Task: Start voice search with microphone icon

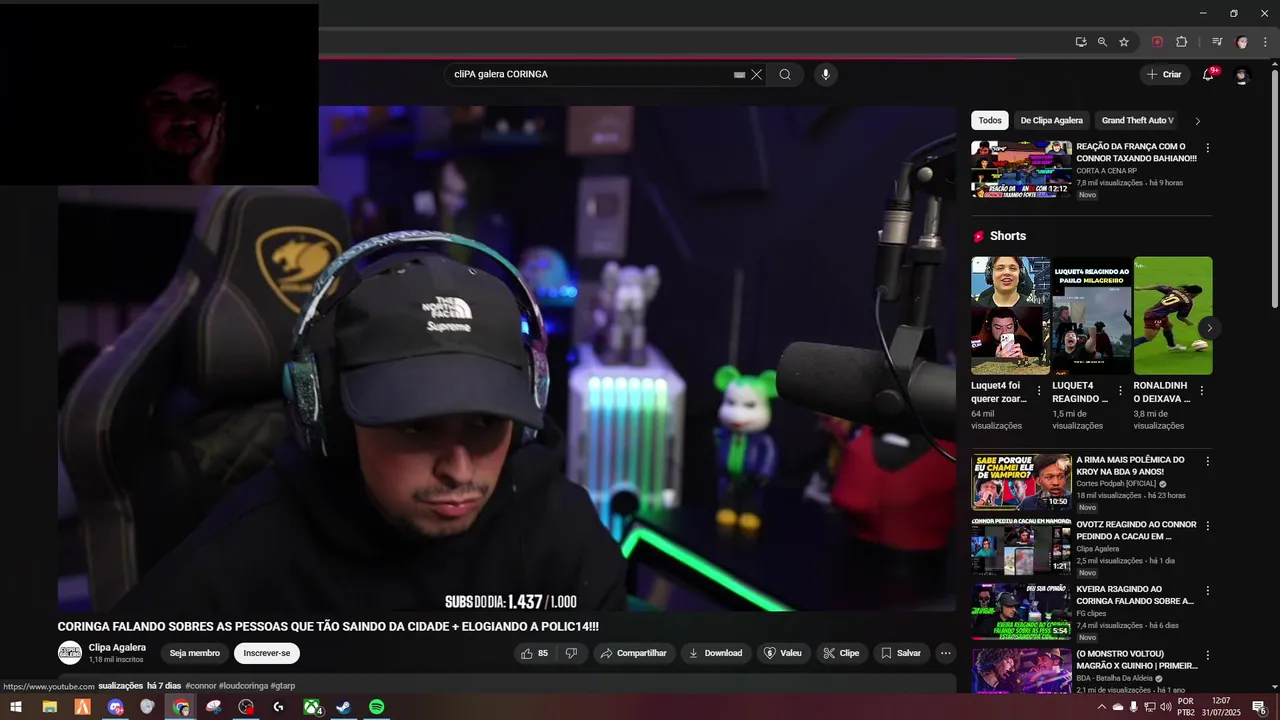Action: [825, 74]
